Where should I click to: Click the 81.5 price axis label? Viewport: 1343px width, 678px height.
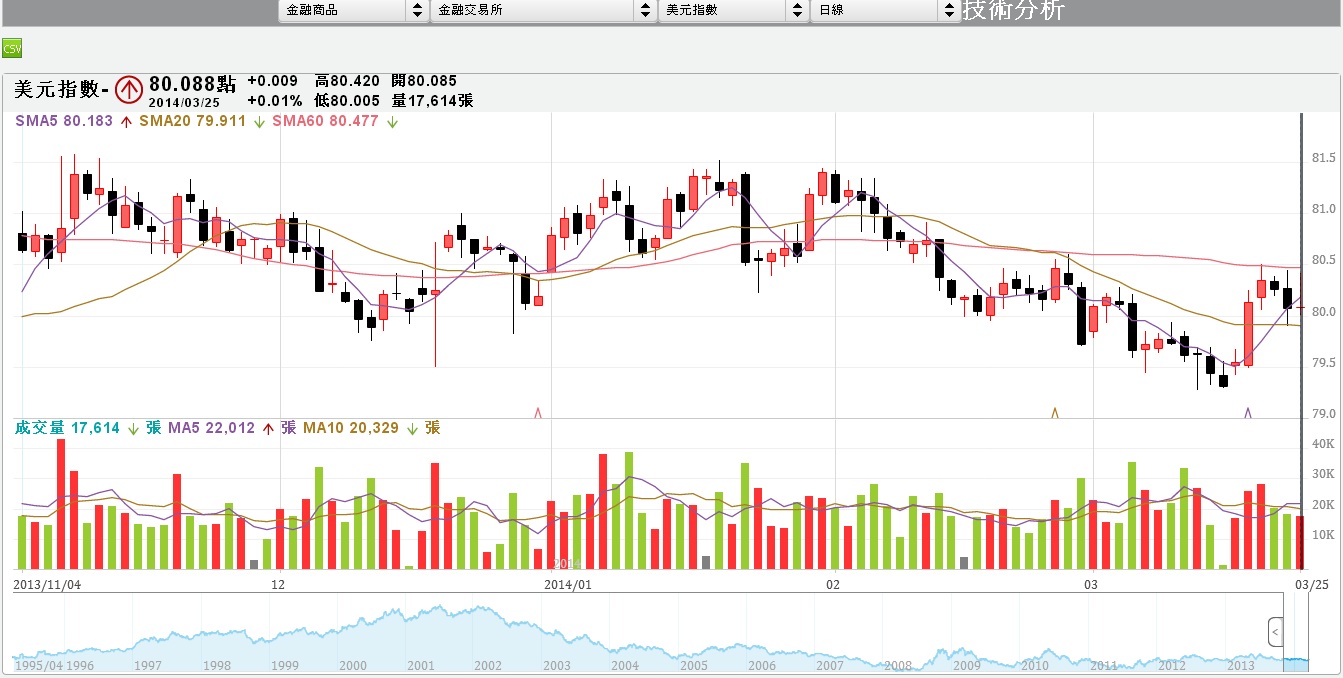[x=1323, y=158]
